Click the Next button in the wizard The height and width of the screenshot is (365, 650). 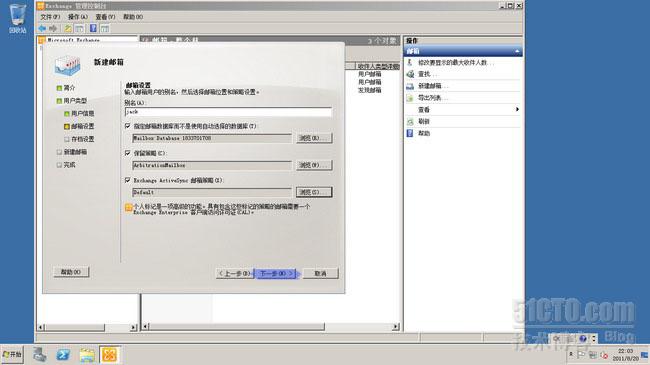[x=276, y=273]
